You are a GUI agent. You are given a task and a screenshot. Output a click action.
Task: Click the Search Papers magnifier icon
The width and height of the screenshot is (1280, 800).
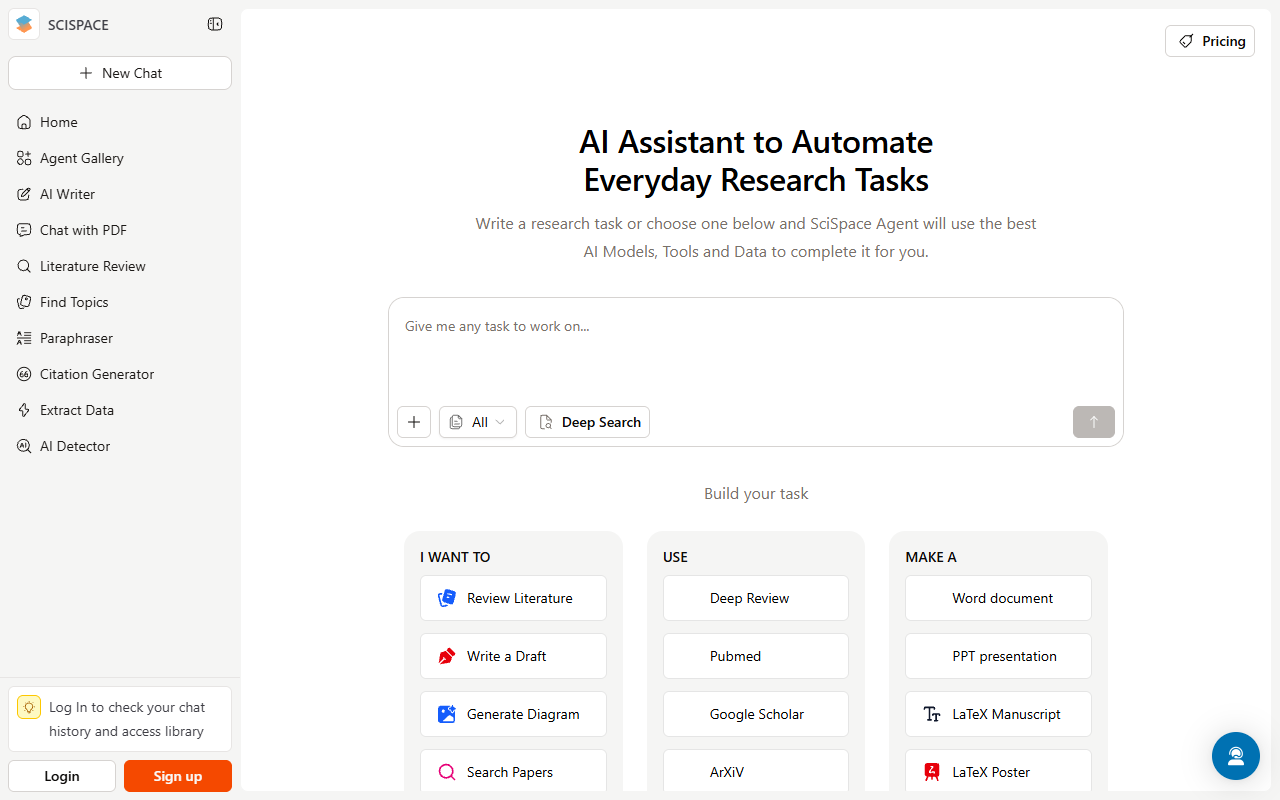pos(447,772)
